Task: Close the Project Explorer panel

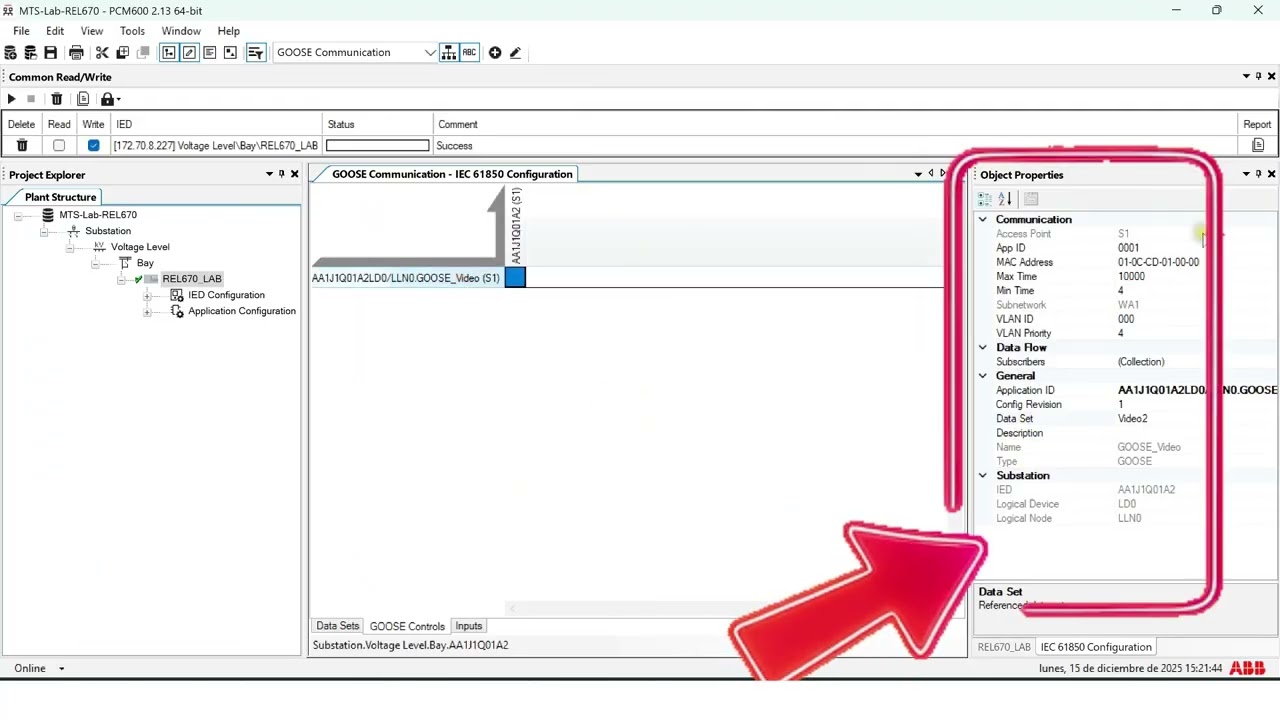Action: point(294,175)
